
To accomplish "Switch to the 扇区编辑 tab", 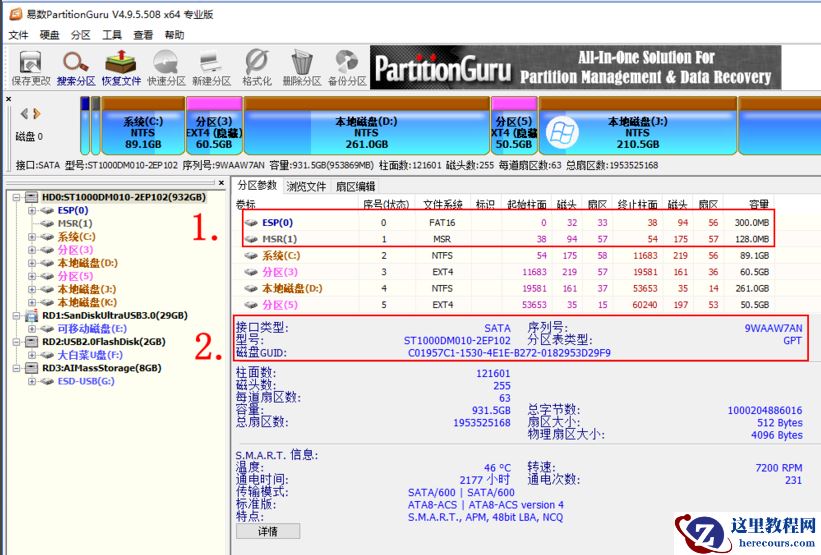I will 356,186.
